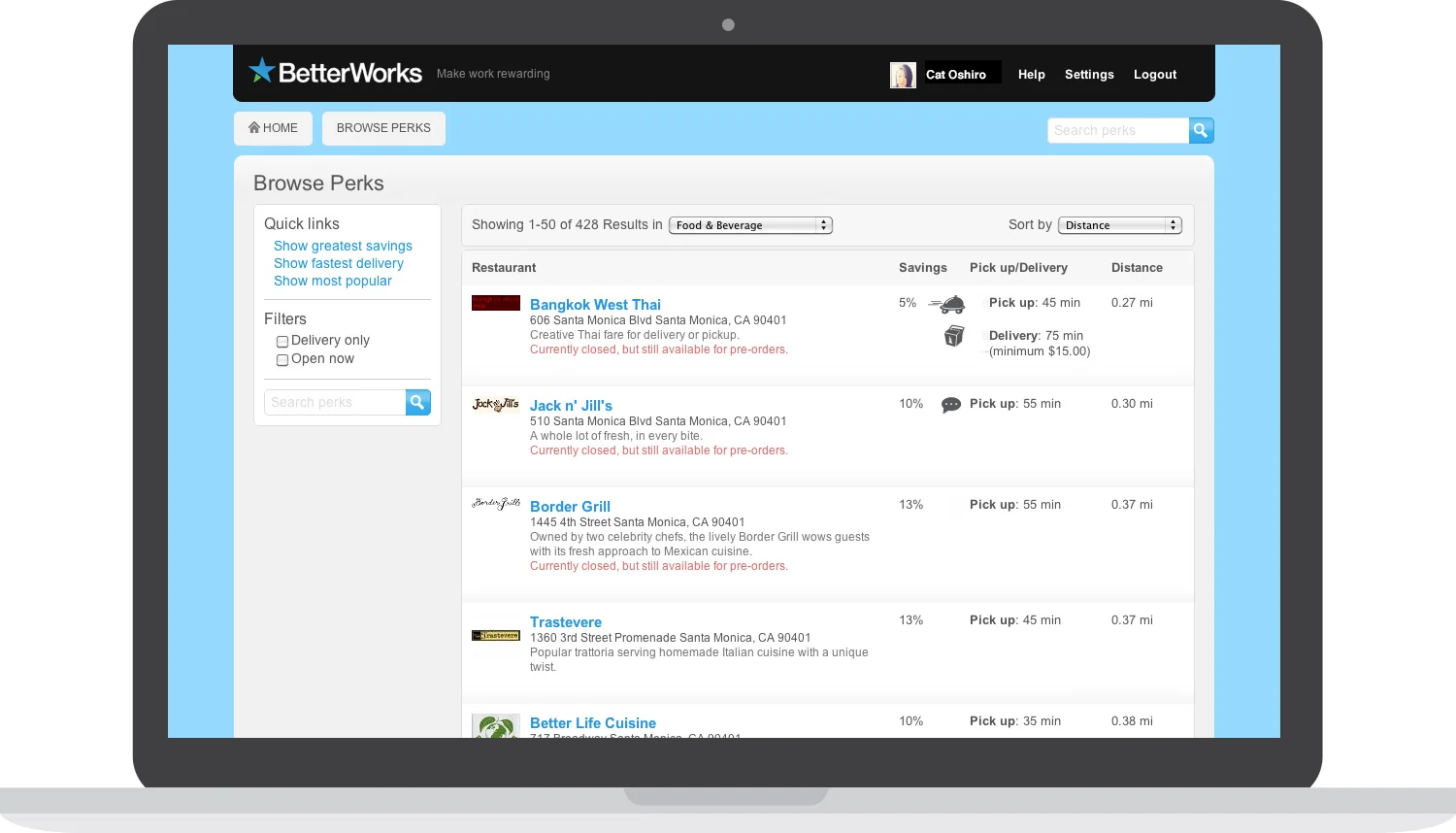Image resolution: width=1456 pixels, height=833 pixels.
Task: Open the Bangkok West Thai restaurant link
Action: coord(595,305)
